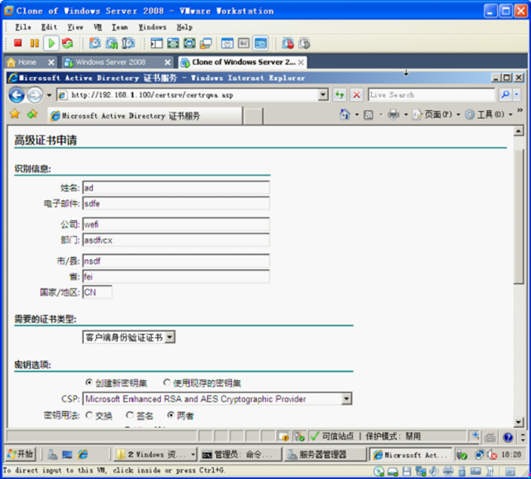Open IE Favorites Center star icon
Screen dimensions: 531x479
click(x=15, y=114)
